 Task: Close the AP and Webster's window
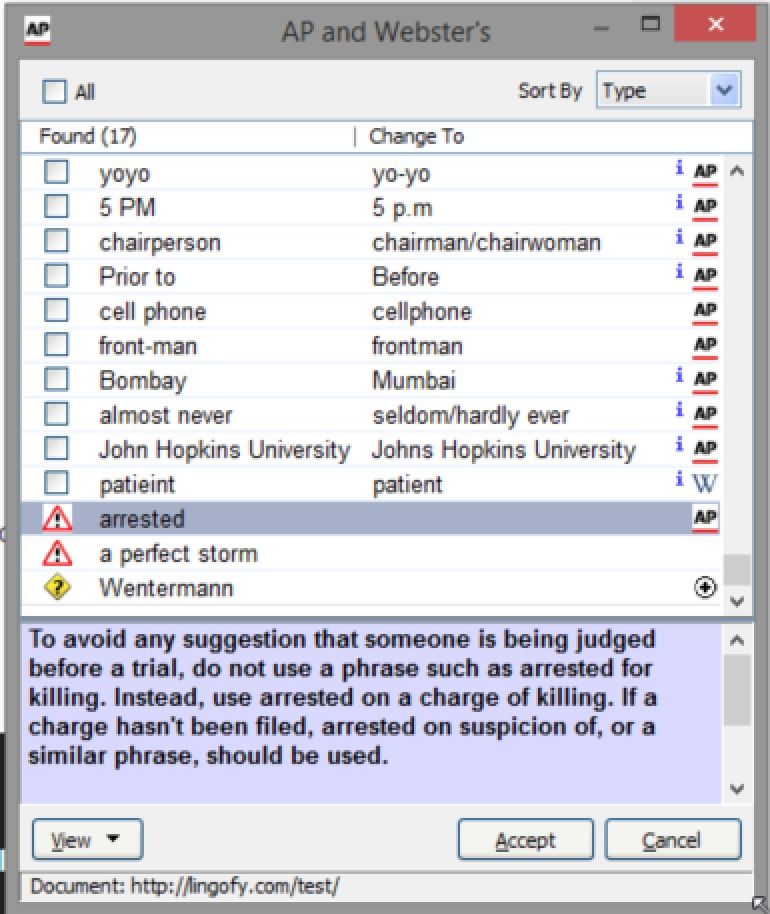715,24
